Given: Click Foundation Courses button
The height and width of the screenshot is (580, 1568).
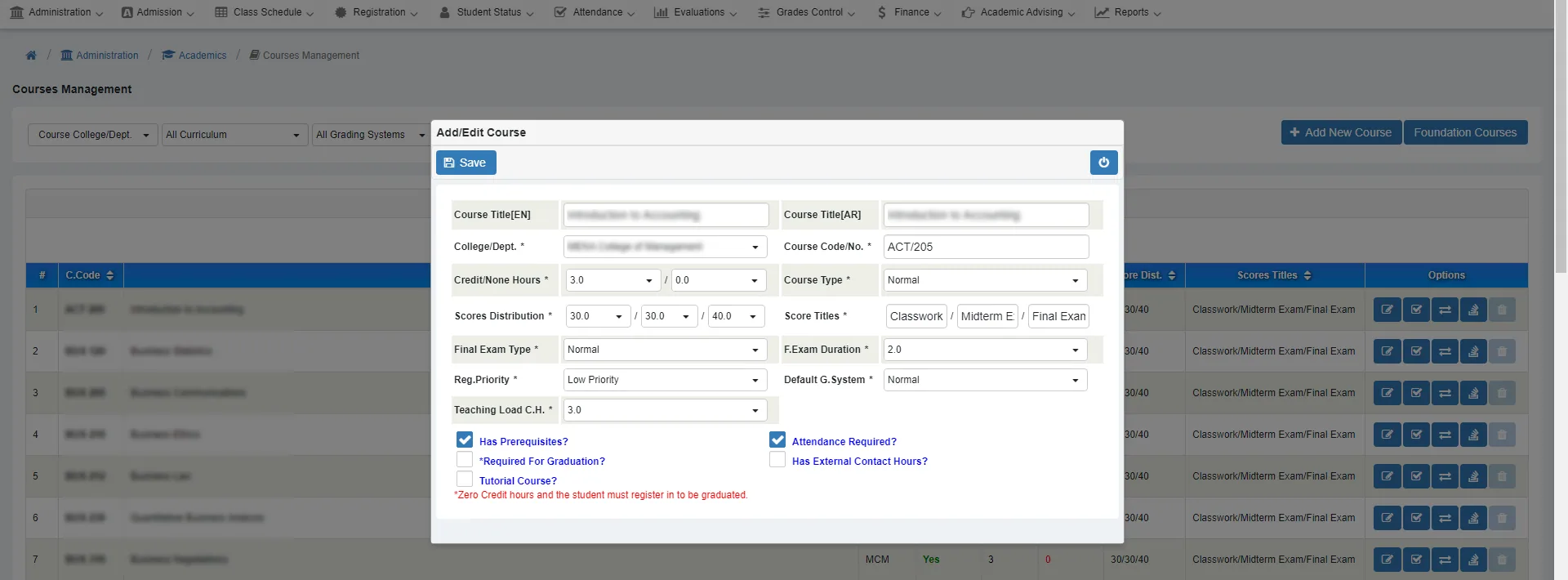Looking at the screenshot, I should (x=1465, y=132).
